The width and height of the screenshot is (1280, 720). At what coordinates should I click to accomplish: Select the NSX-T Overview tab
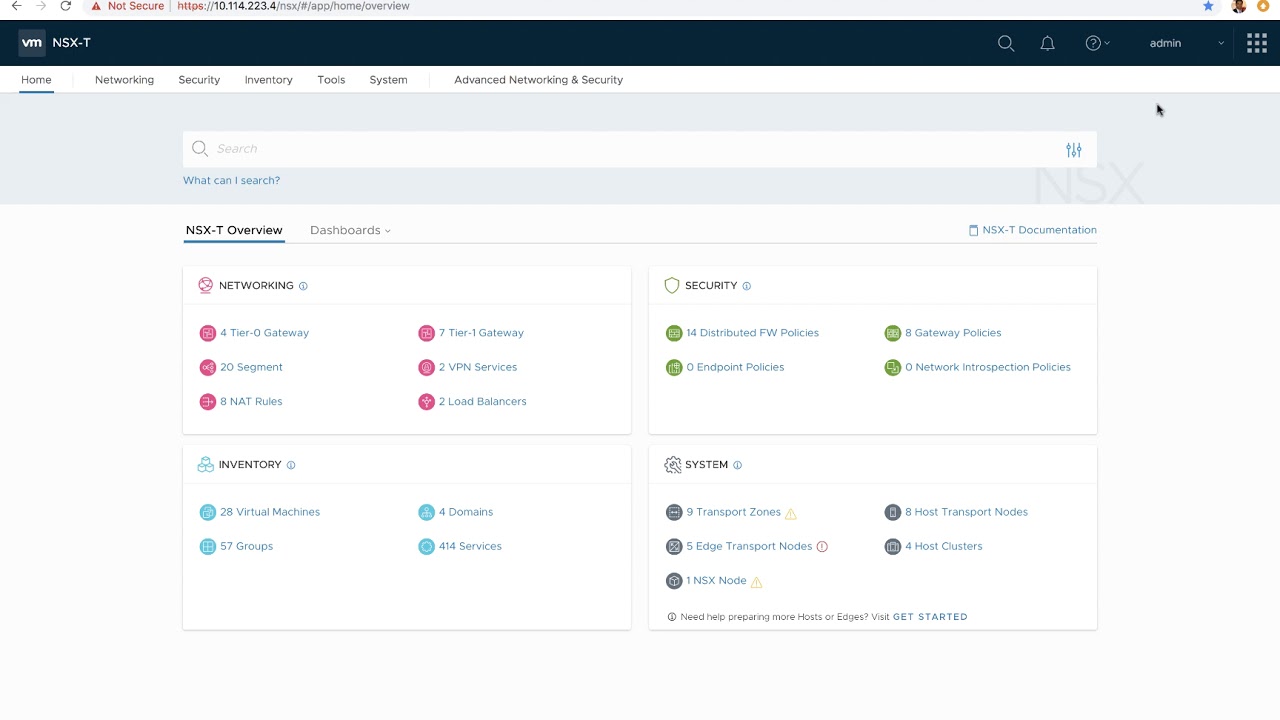[x=234, y=230]
